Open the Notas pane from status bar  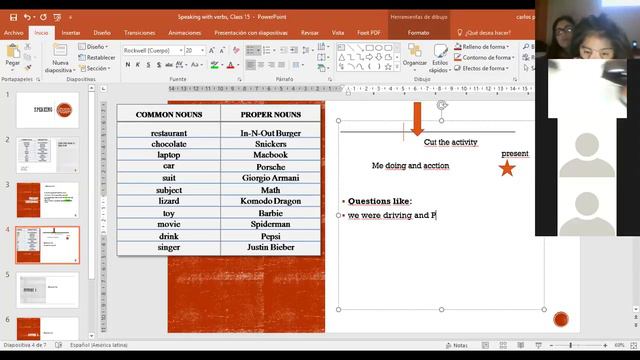(x=457, y=345)
